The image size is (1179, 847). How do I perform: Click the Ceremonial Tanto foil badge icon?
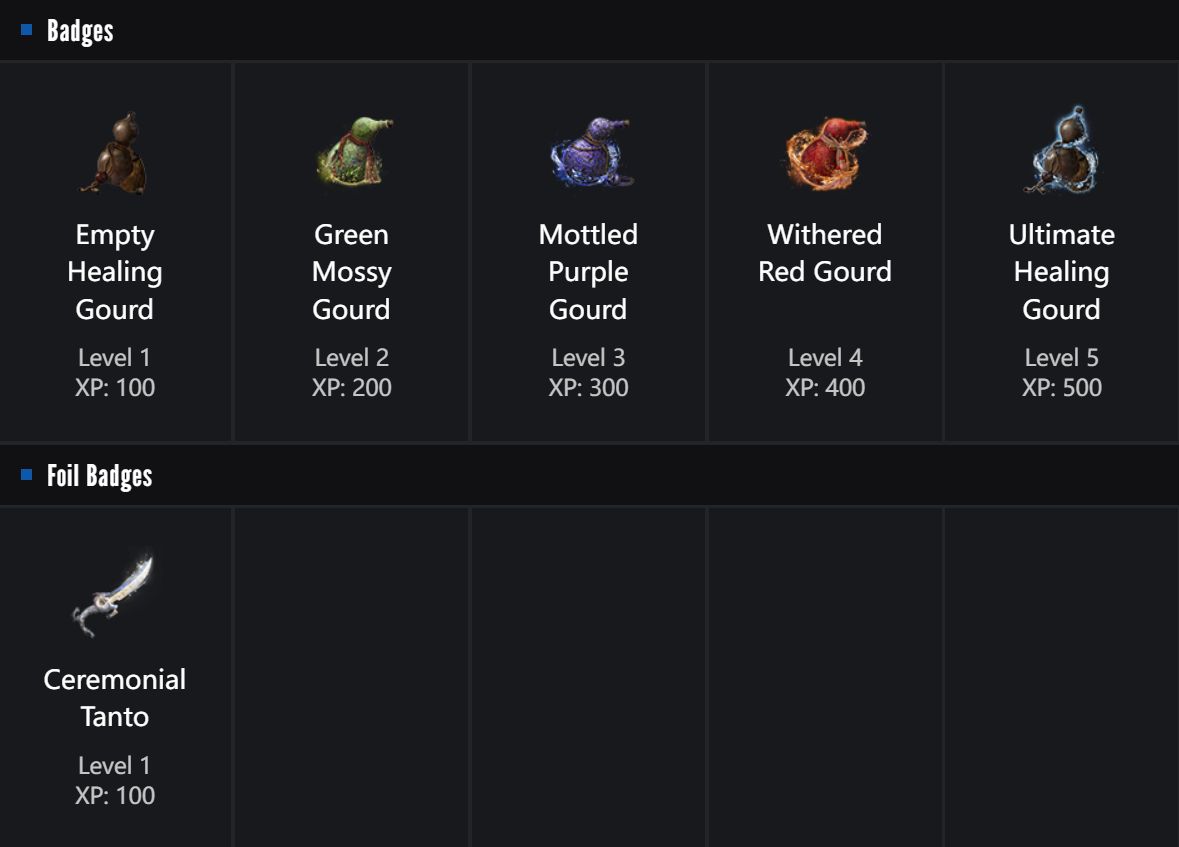pos(115,596)
